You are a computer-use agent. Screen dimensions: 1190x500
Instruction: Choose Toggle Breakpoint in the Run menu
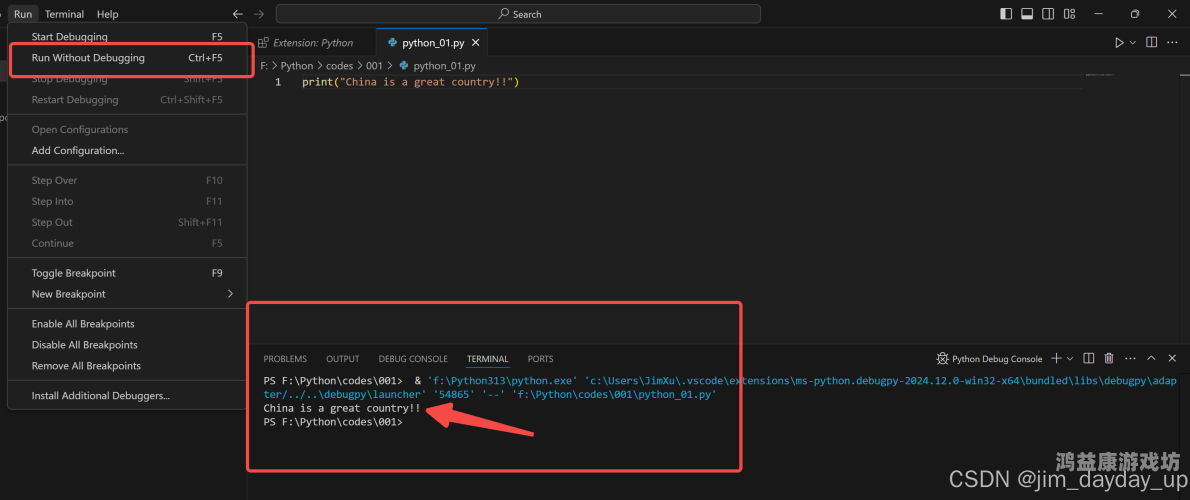(73, 273)
